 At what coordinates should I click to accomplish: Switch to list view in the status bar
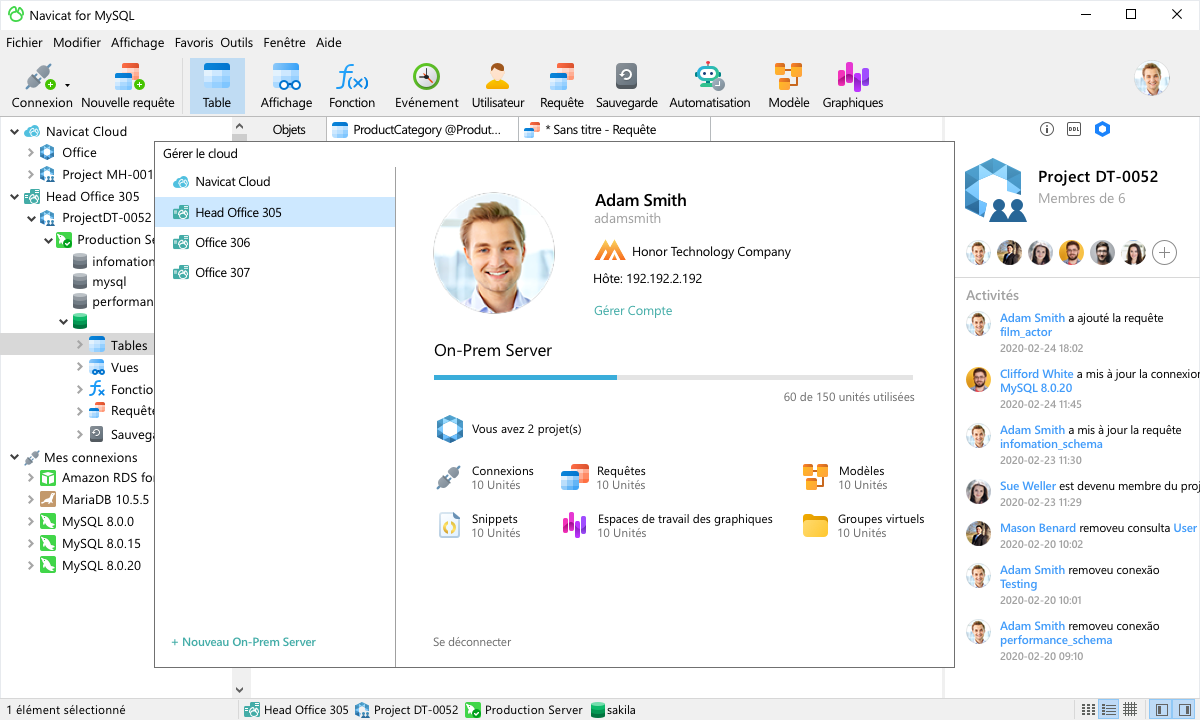pos(1088,710)
